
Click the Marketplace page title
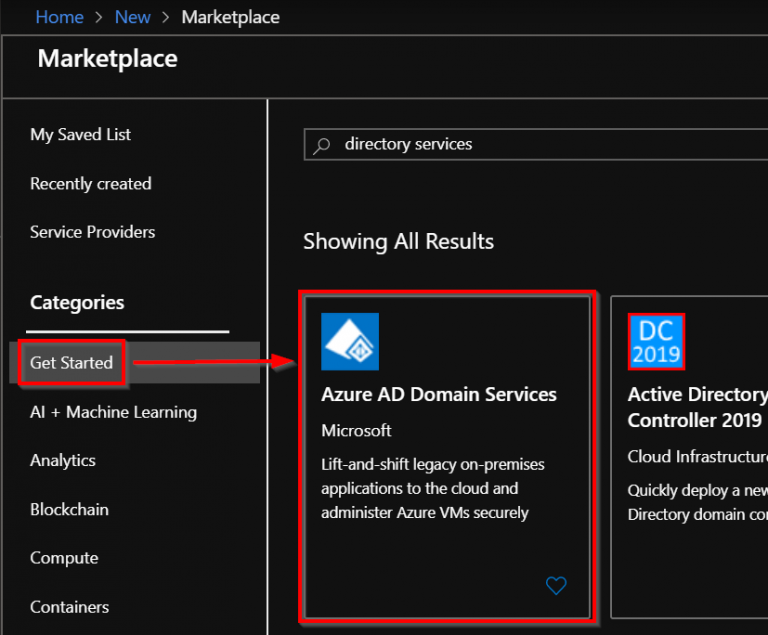click(x=107, y=59)
